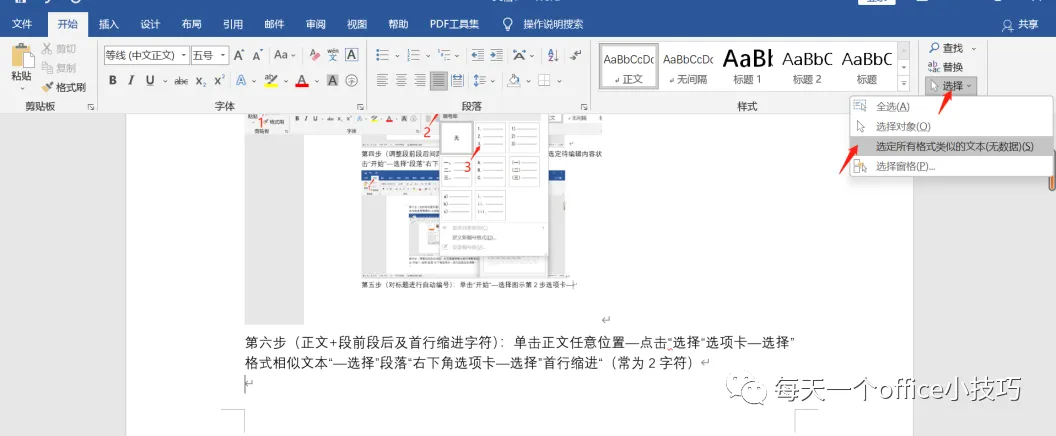Click the 共享 (Share) button
Viewport: 1056px width, 436px height.
tap(1020, 25)
